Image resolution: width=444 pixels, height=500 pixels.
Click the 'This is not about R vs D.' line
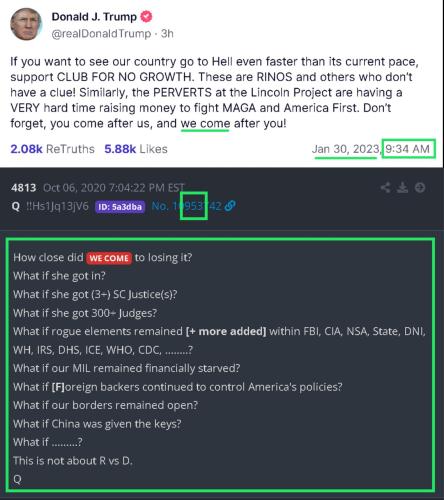coord(73,461)
